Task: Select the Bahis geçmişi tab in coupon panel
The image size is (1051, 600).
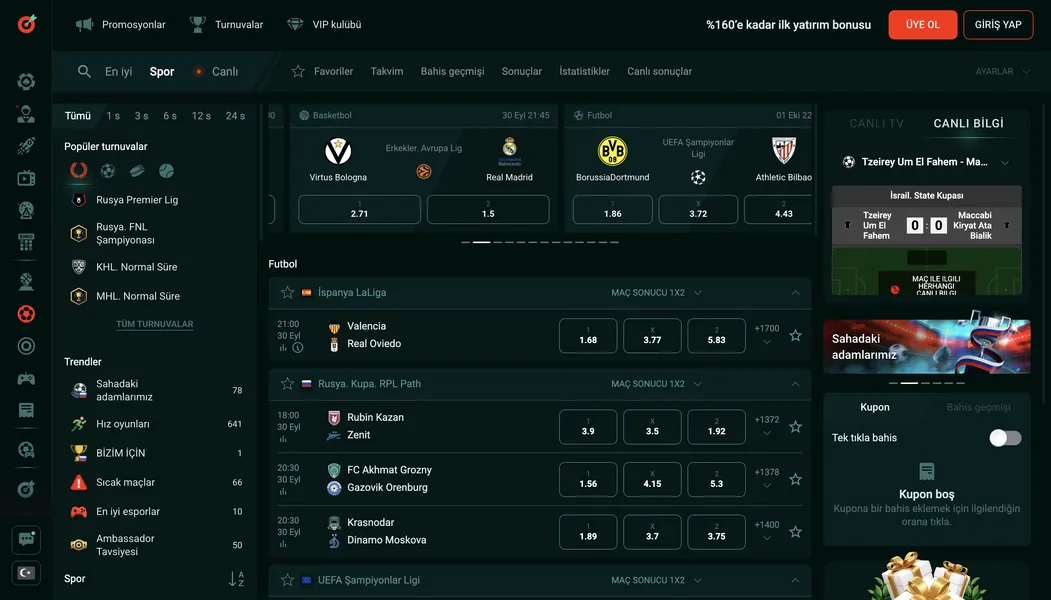Action: pos(978,408)
